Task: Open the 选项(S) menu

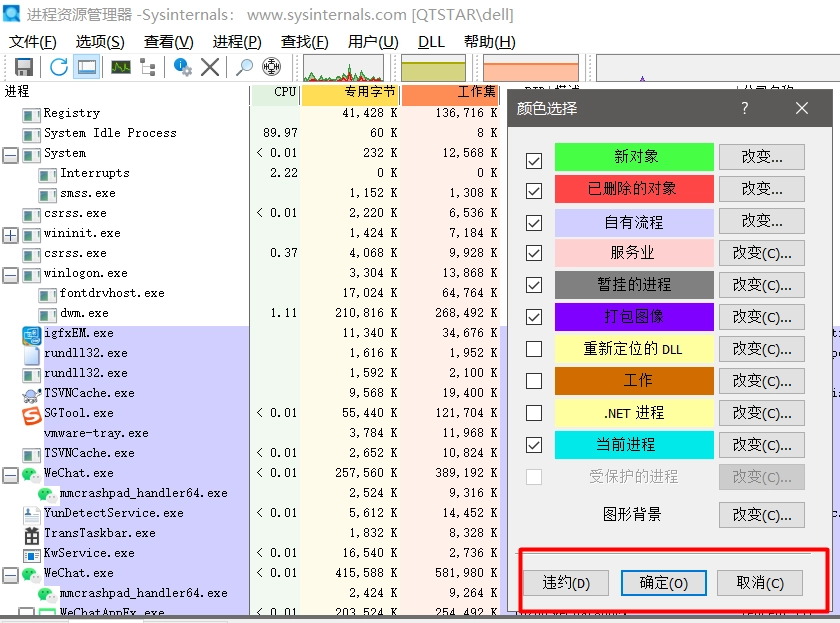Action: [100, 42]
